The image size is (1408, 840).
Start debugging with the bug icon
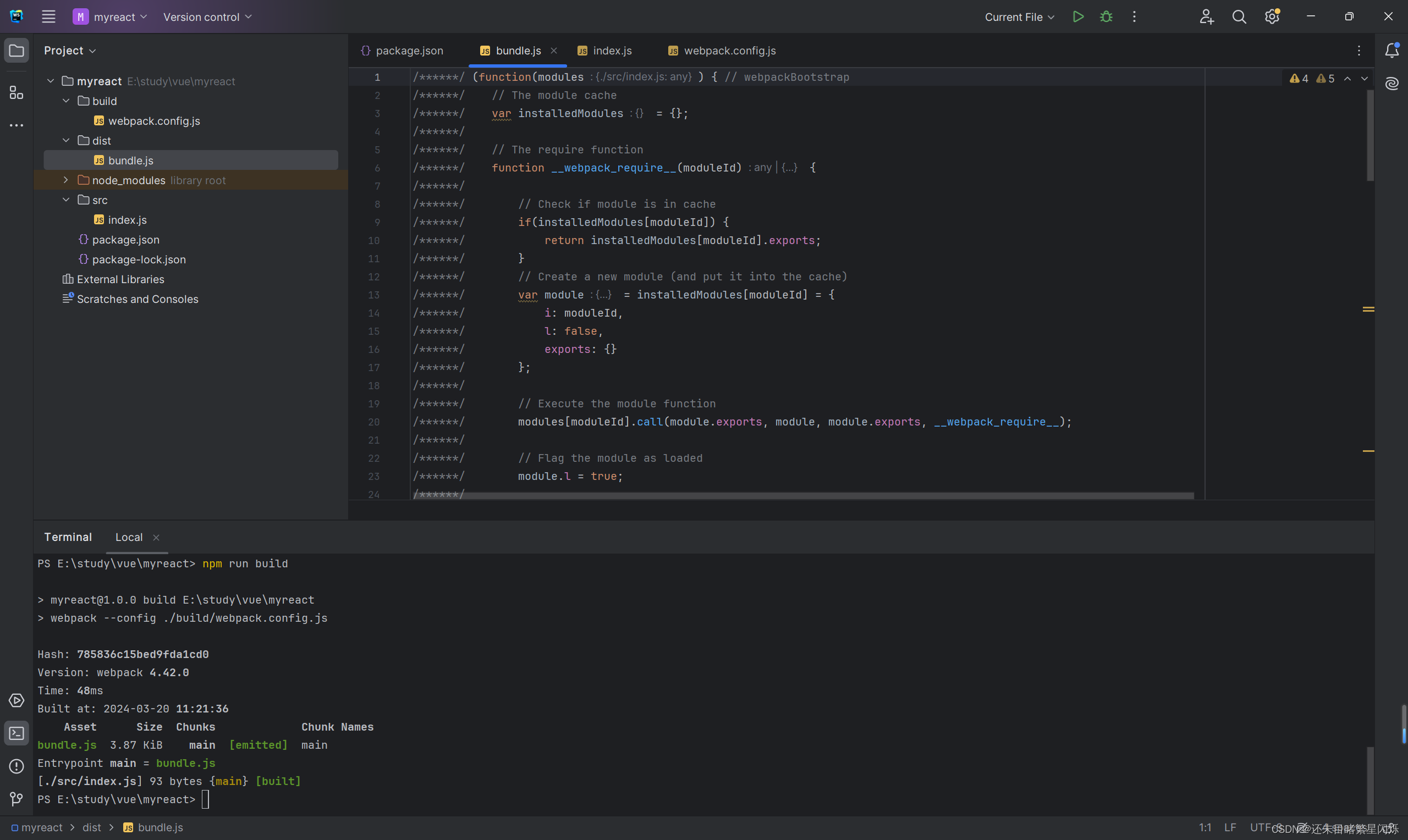click(x=1105, y=16)
